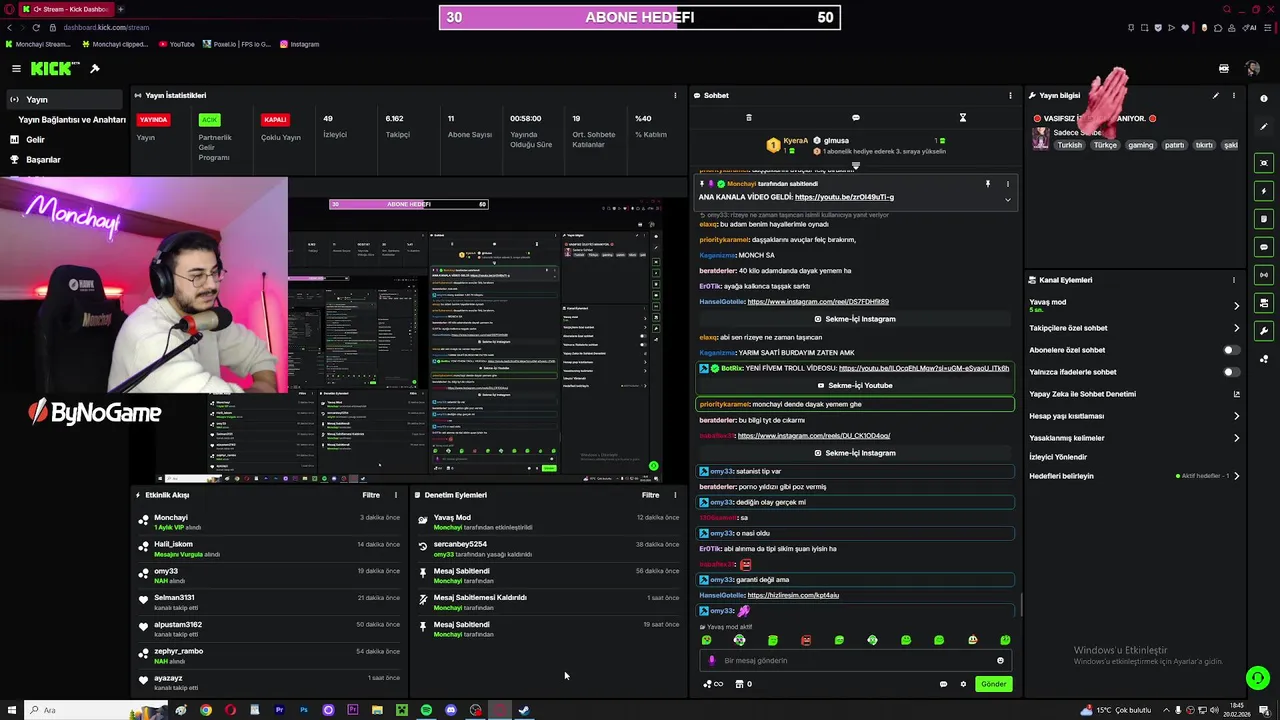Expand Takipçilere özel sohbet settings
The height and width of the screenshot is (720, 1280).
(x=1236, y=328)
